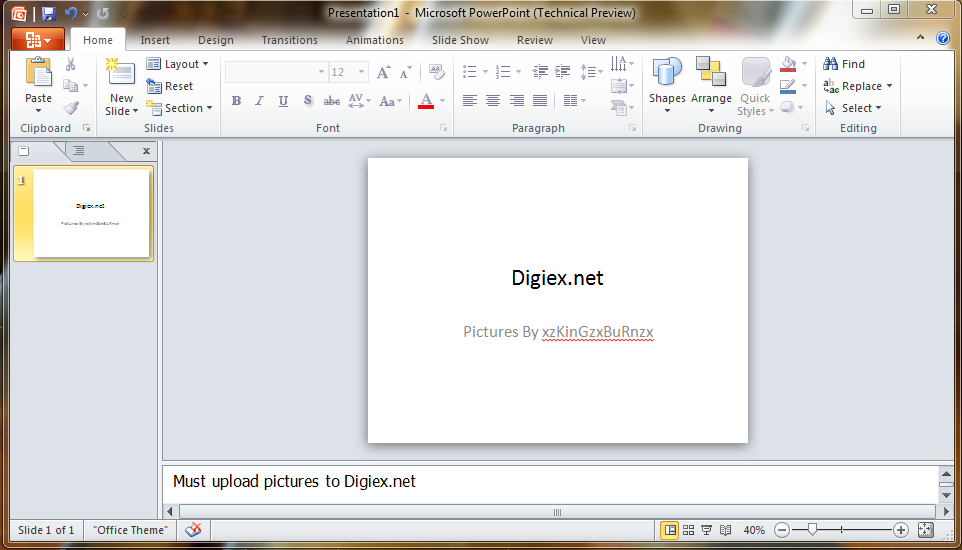This screenshot has width=962, height=550.
Task: Click the Copy icon
Action: 71,86
